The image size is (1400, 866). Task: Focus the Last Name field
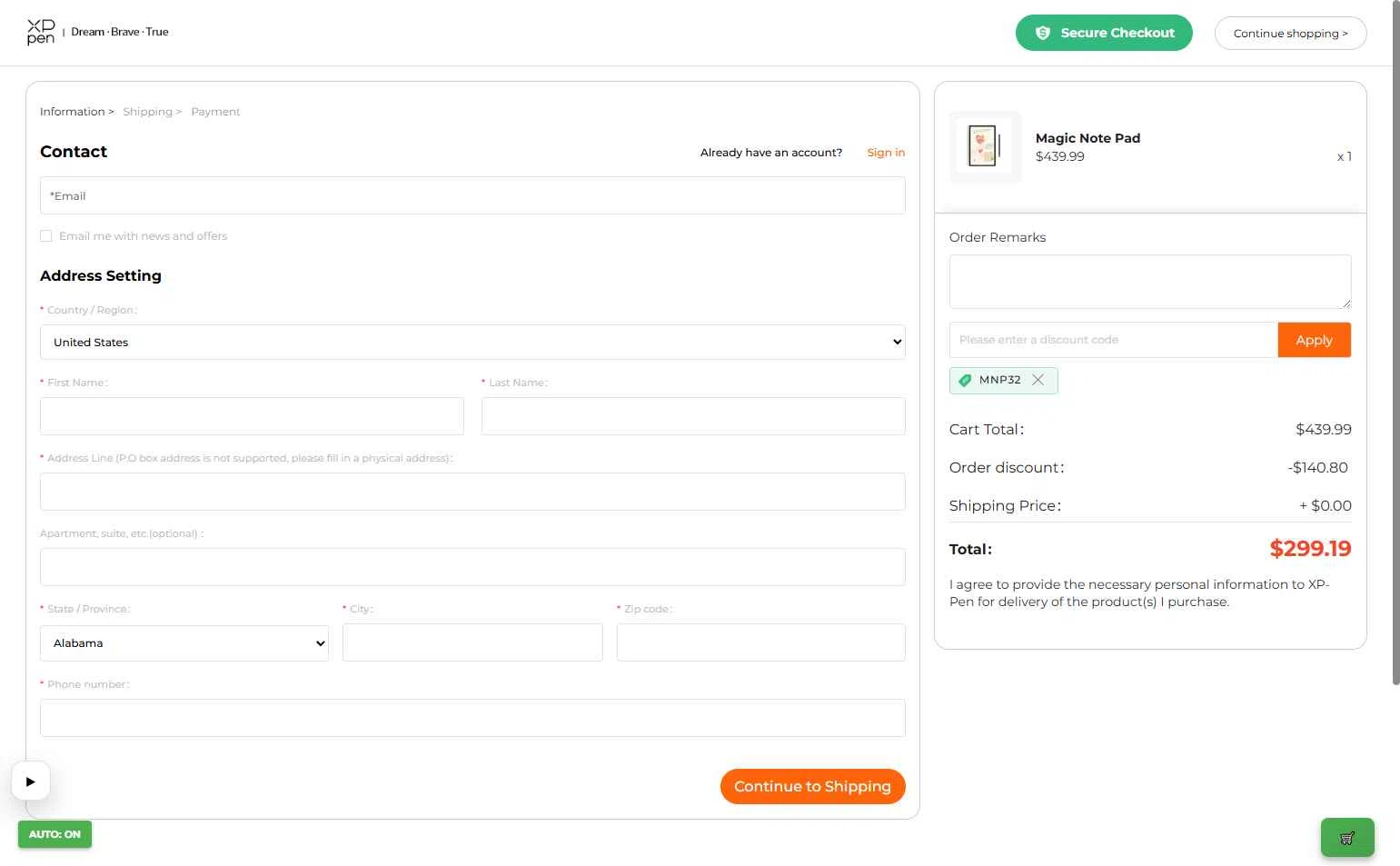[693, 416]
